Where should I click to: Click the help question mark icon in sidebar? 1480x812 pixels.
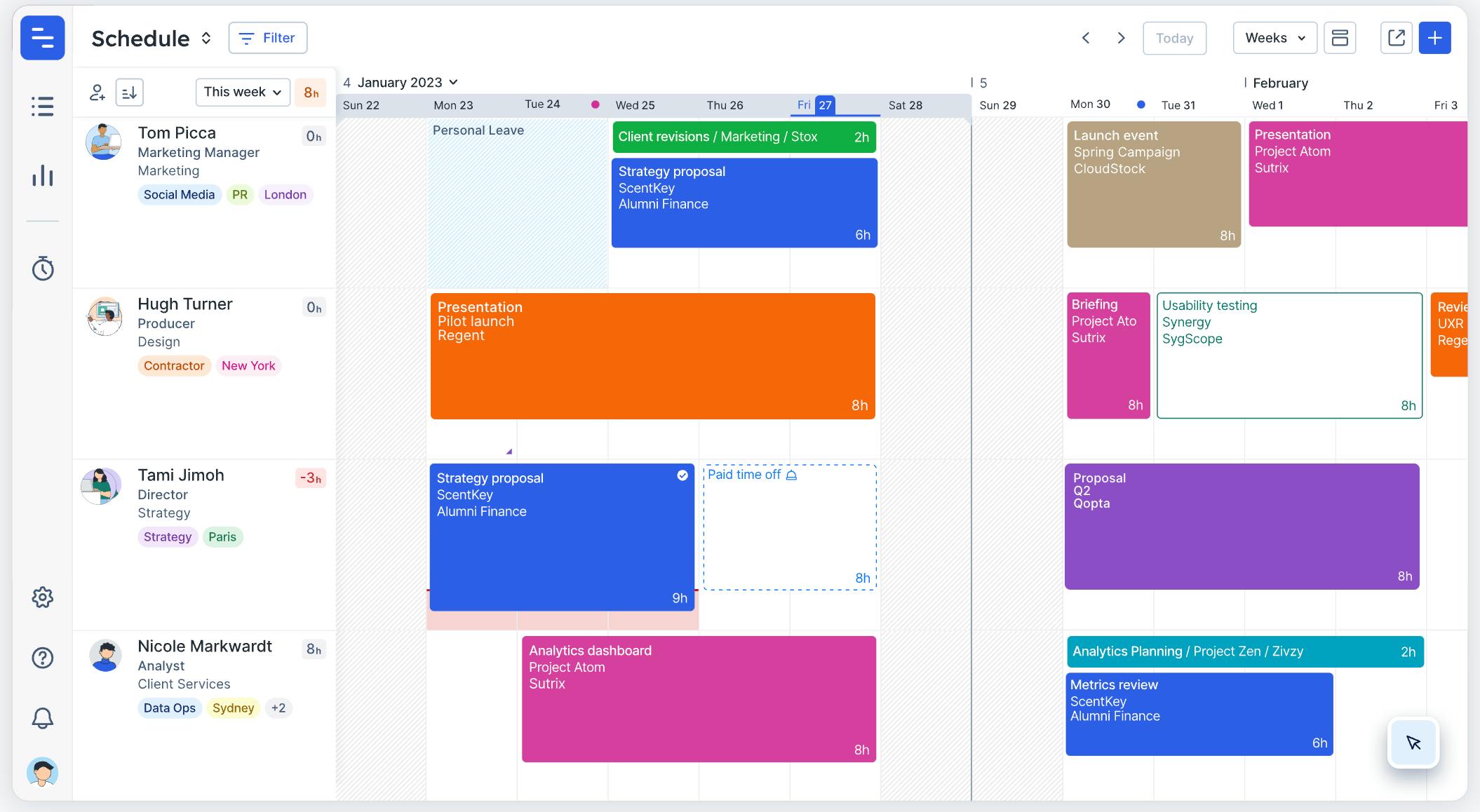click(x=42, y=657)
